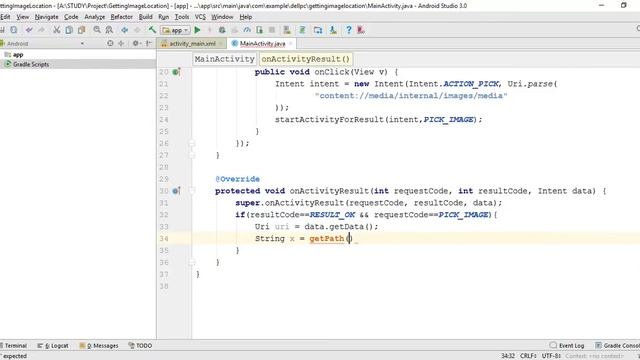Click the MainActivity breadcrumb
Image resolution: width=640 pixels, height=360 pixels.
pyautogui.click(x=224, y=59)
